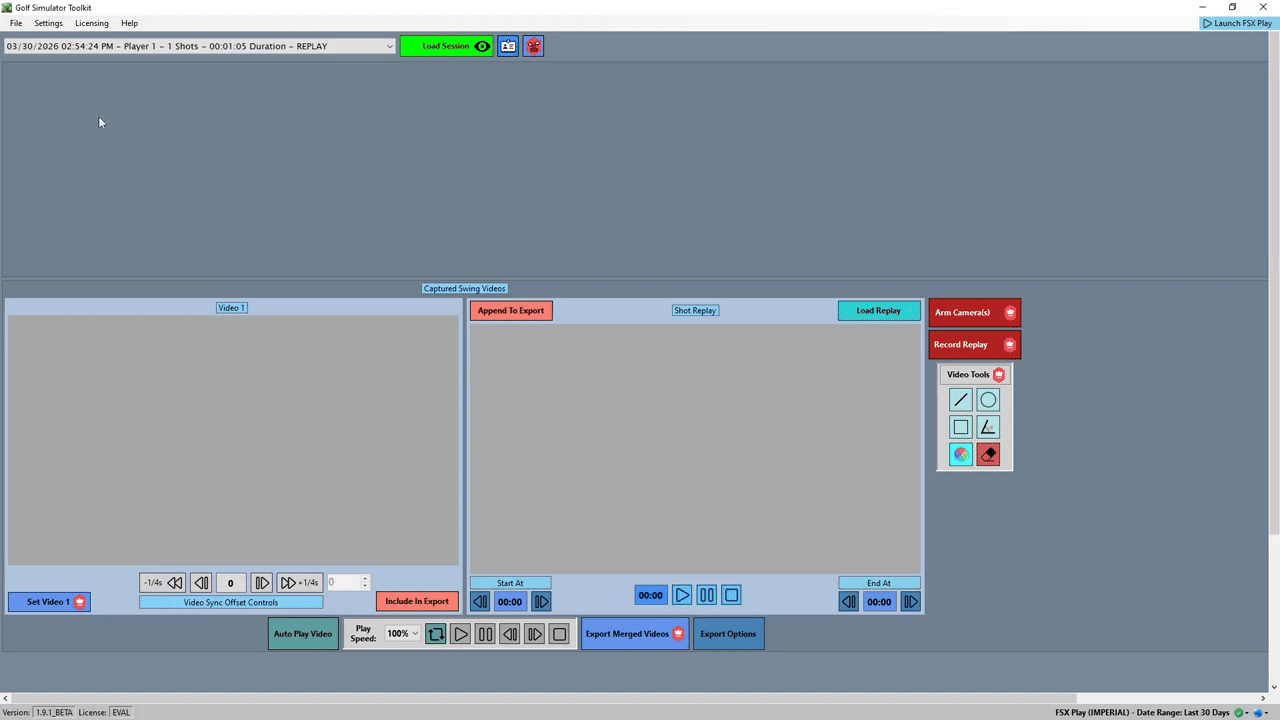This screenshot has height=720, width=1280.
Task: Toggle Auto Play Video
Action: click(x=303, y=634)
